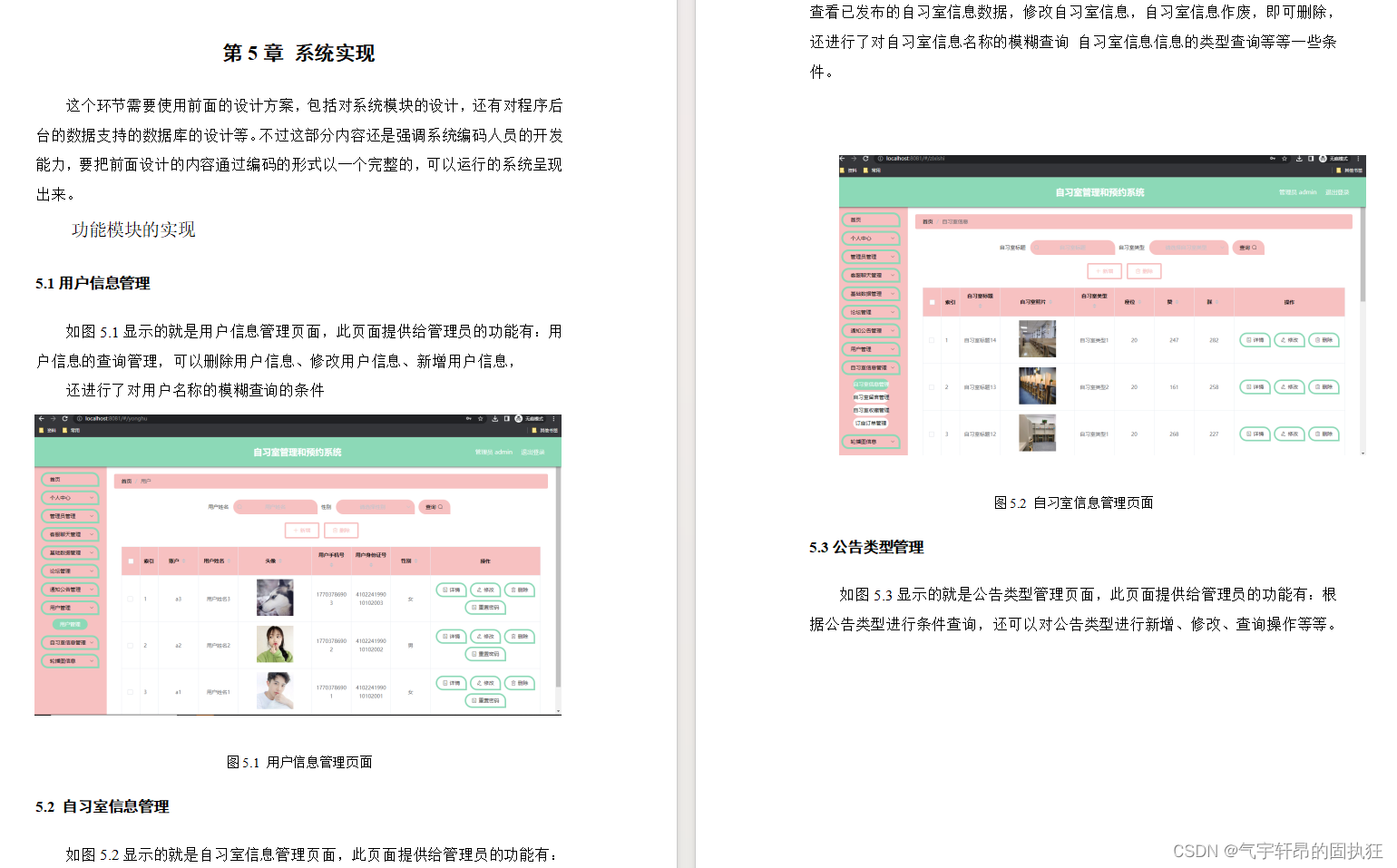
Task: Expand 管理员管理 sidebar menu in Figure 5.1
Action: [x=70, y=516]
